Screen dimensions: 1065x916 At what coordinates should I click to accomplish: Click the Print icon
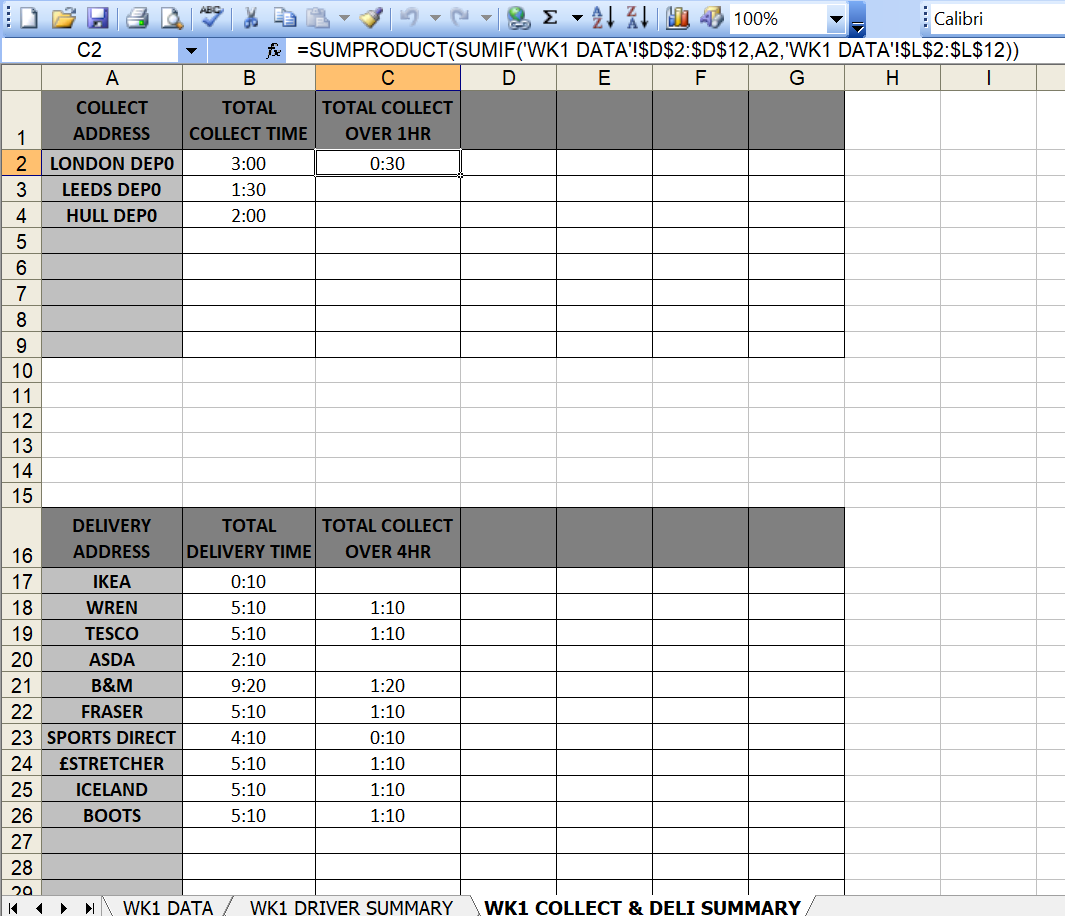136,18
